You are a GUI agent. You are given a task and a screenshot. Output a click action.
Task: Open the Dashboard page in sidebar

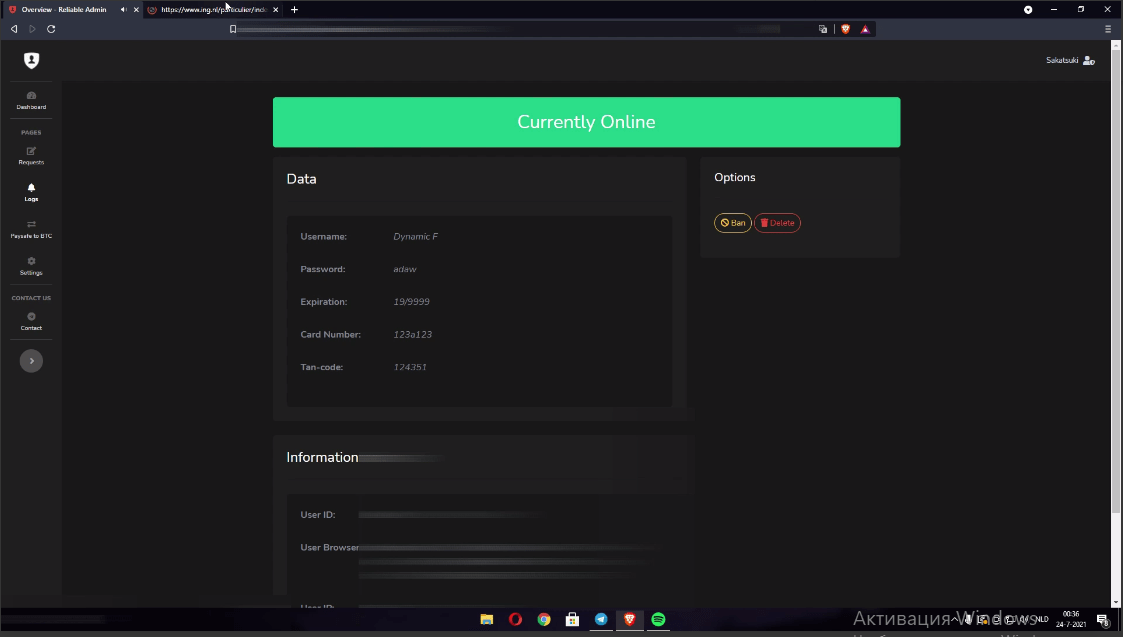point(31,99)
